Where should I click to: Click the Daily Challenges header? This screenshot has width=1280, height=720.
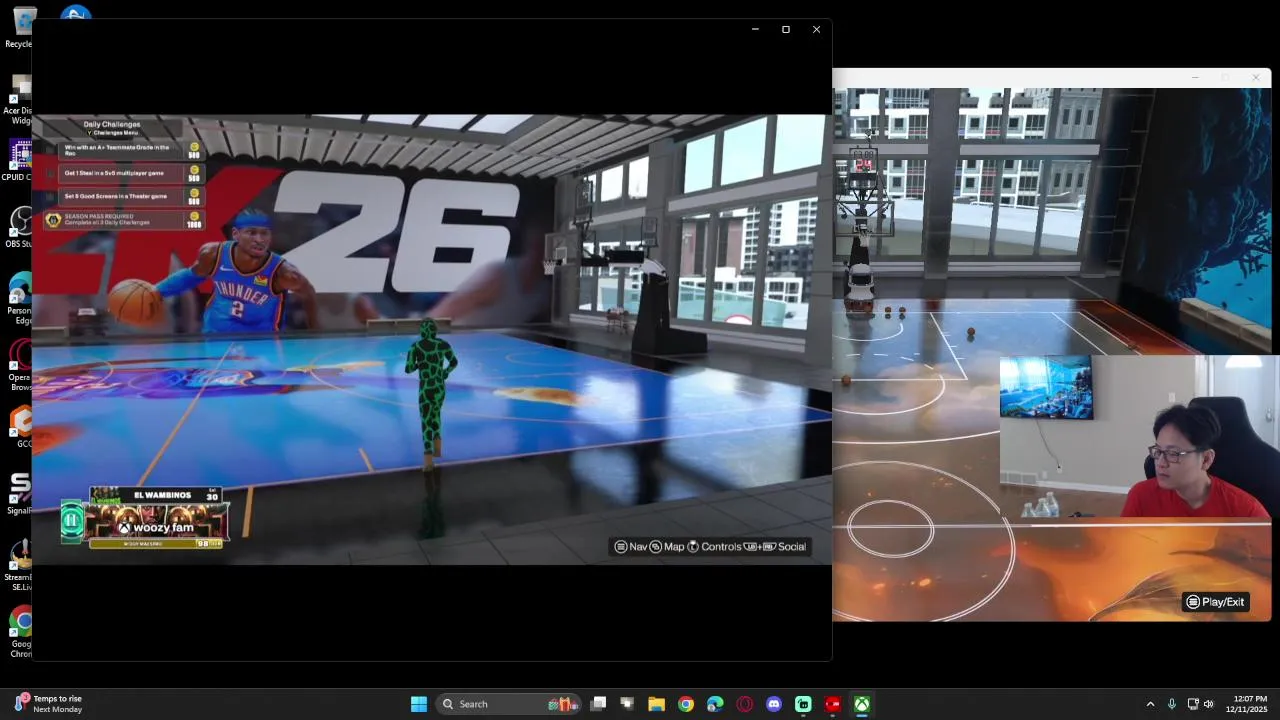[x=112, y=124]
